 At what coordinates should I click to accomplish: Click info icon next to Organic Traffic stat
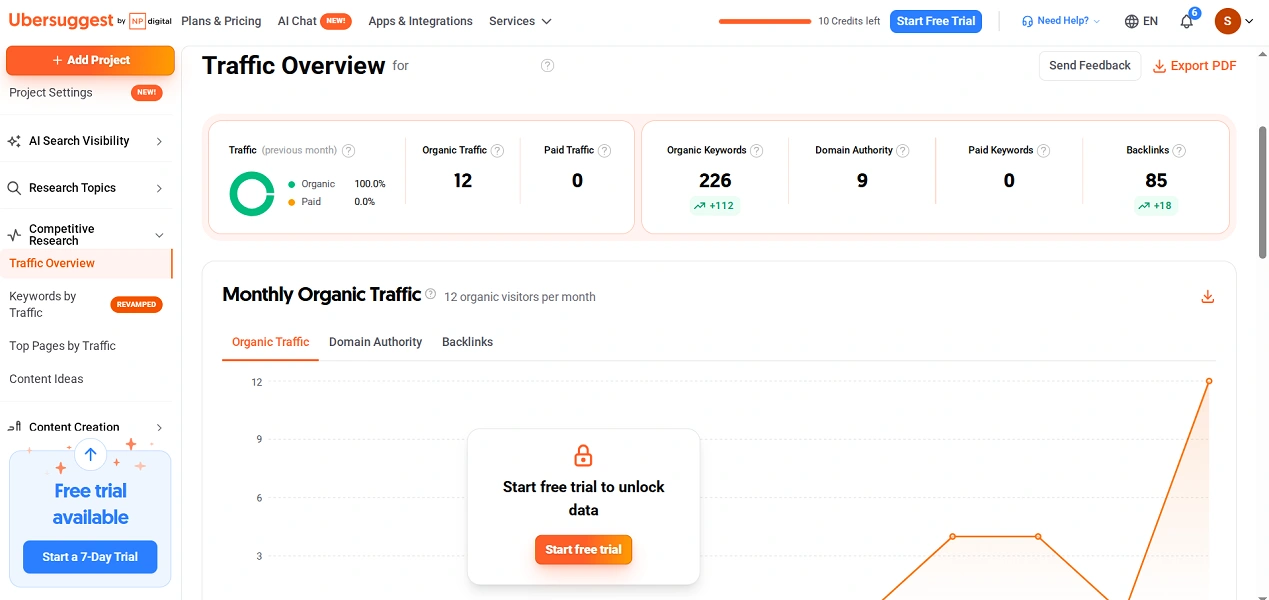497,151
